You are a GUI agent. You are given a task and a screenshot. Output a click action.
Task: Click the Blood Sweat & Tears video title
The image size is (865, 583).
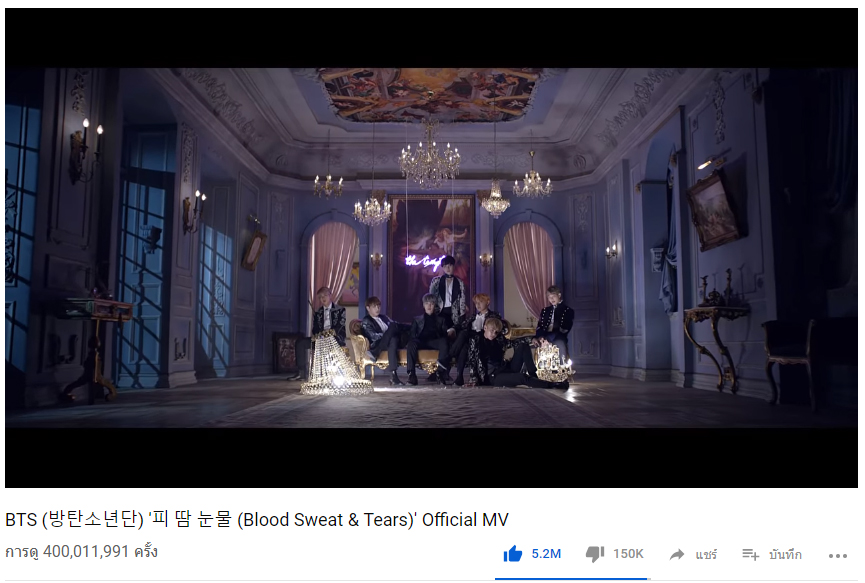(257, 520)
